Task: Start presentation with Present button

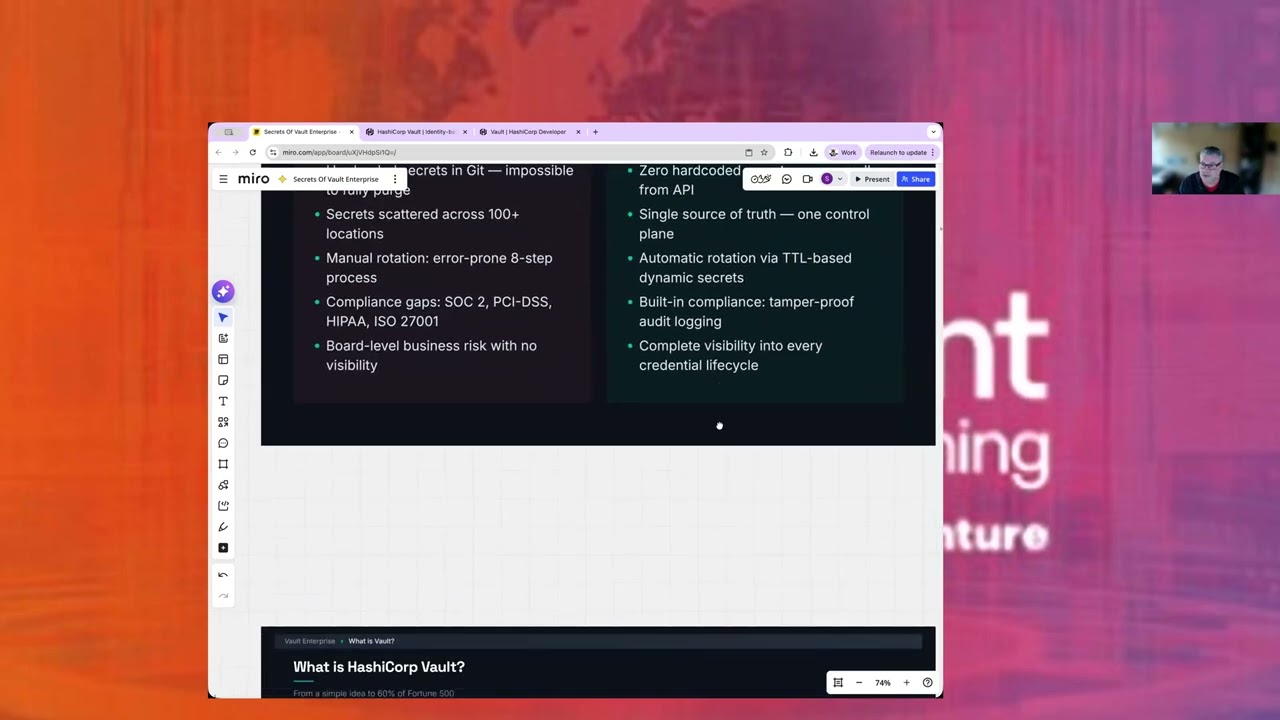Action: click(872, 179)
